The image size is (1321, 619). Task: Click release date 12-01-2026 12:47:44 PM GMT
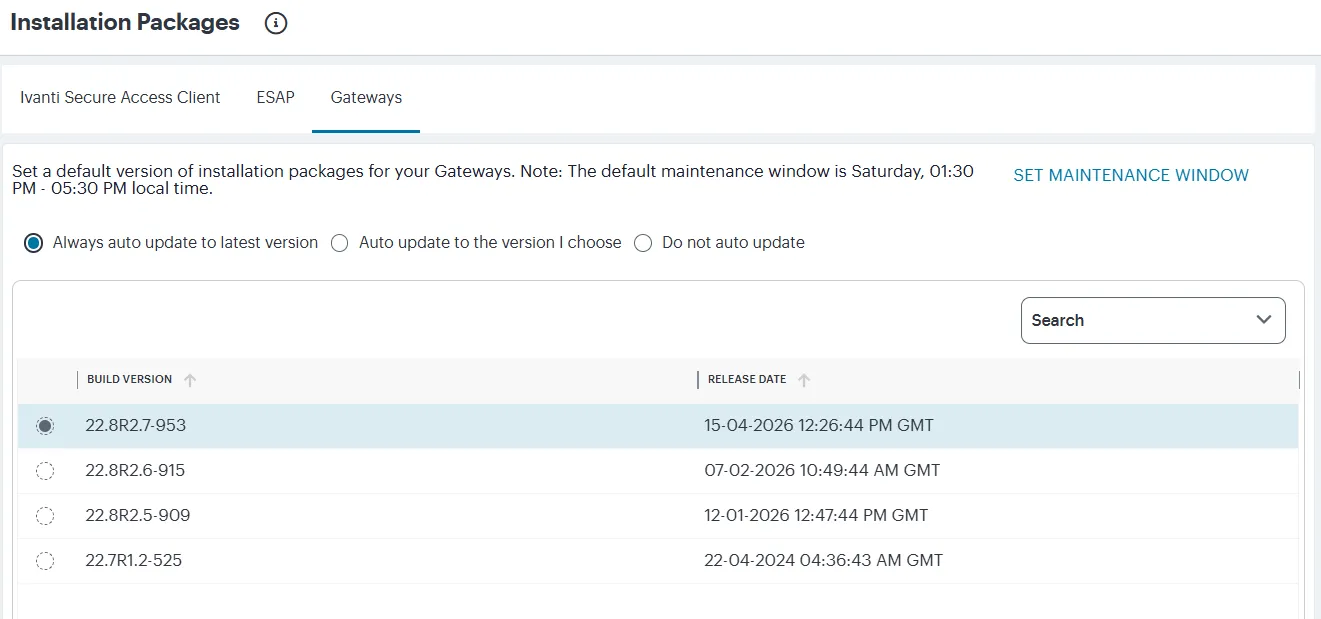(816, 516)
